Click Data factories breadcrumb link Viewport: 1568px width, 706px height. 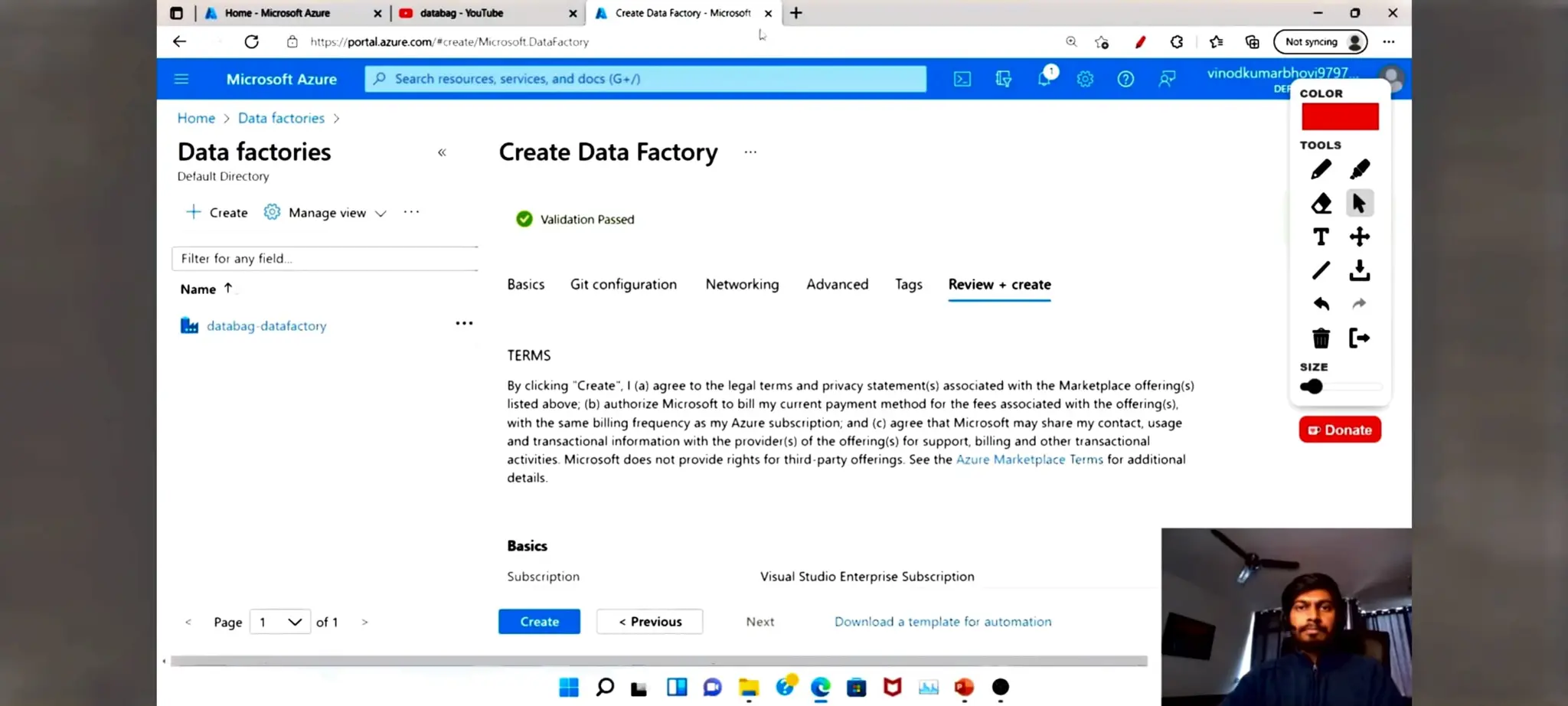(281, 118)
